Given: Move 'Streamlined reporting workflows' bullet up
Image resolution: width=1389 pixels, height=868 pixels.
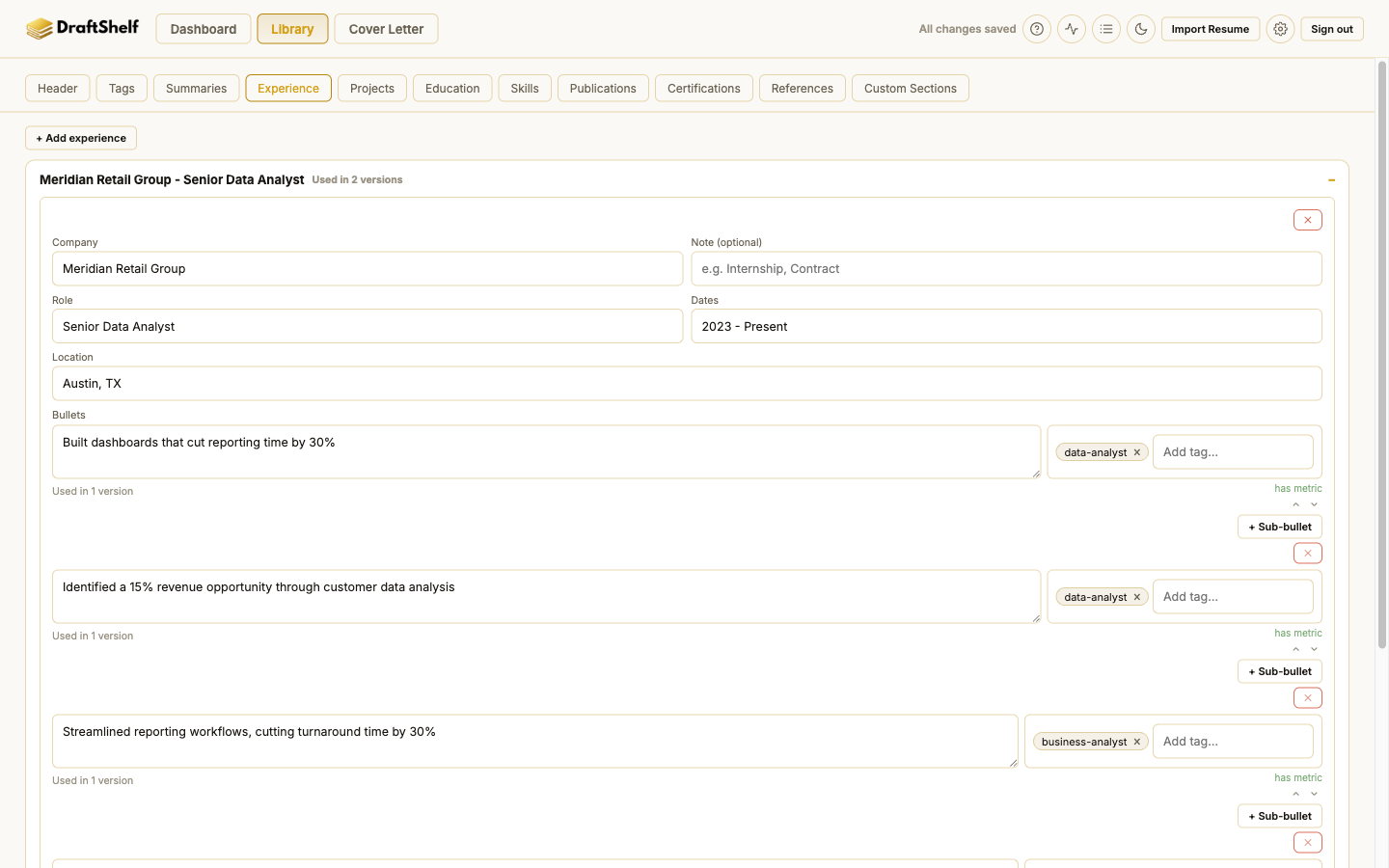Looking at the screenshot, I should [1295, 794].
